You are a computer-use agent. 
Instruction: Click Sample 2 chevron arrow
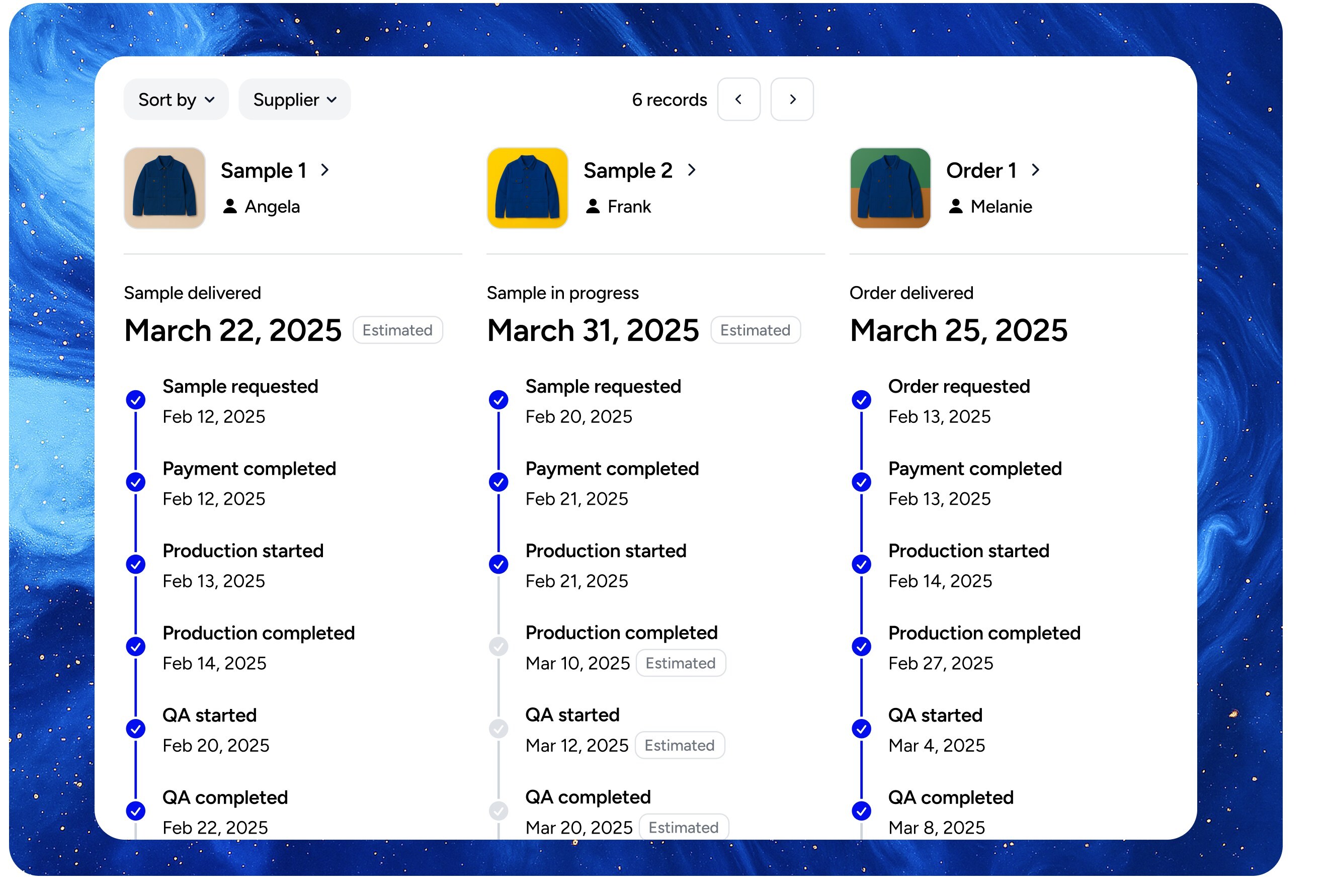click(692, 170)
